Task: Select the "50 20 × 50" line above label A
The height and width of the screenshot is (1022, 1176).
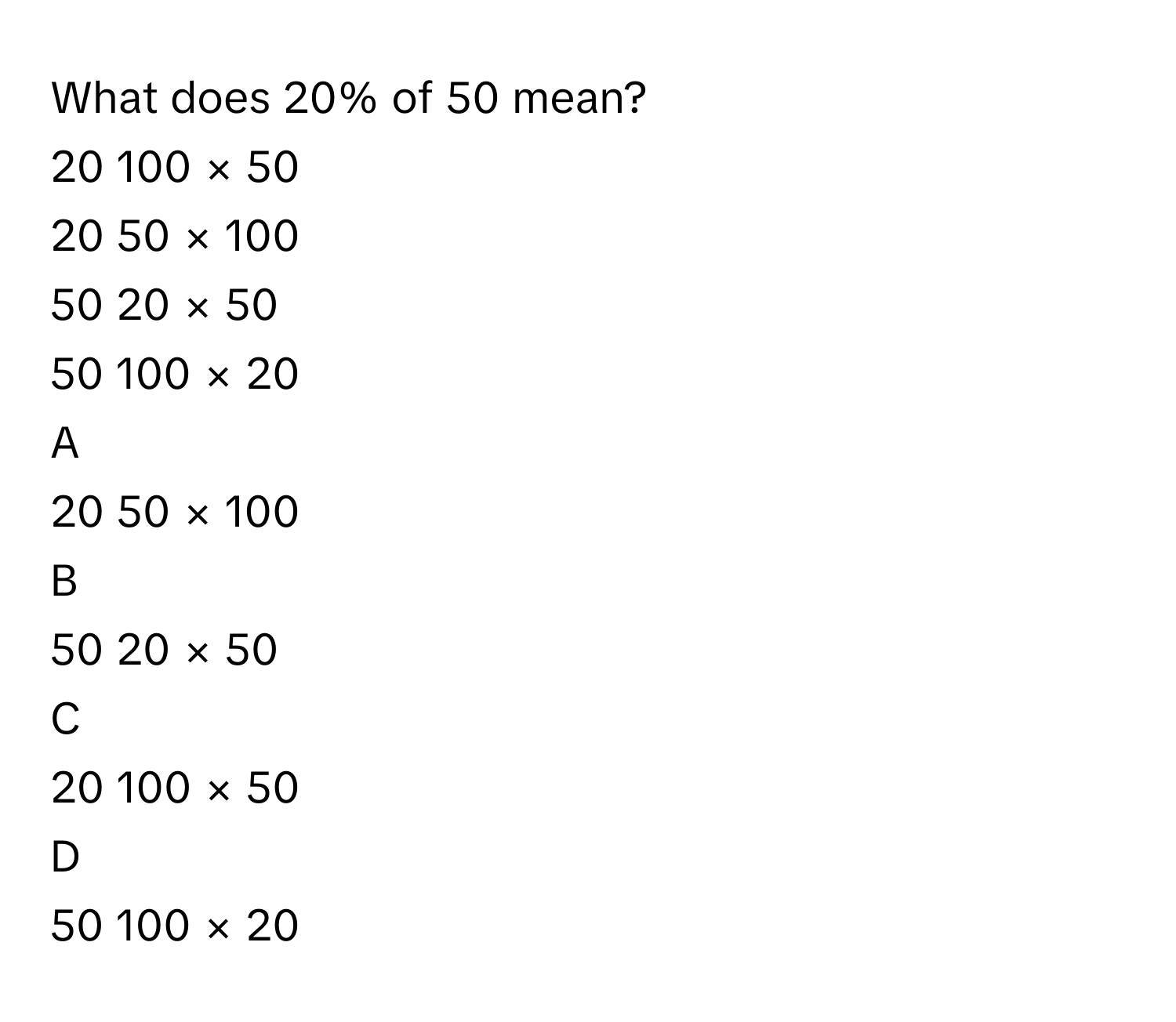Action: coord(164,305)
